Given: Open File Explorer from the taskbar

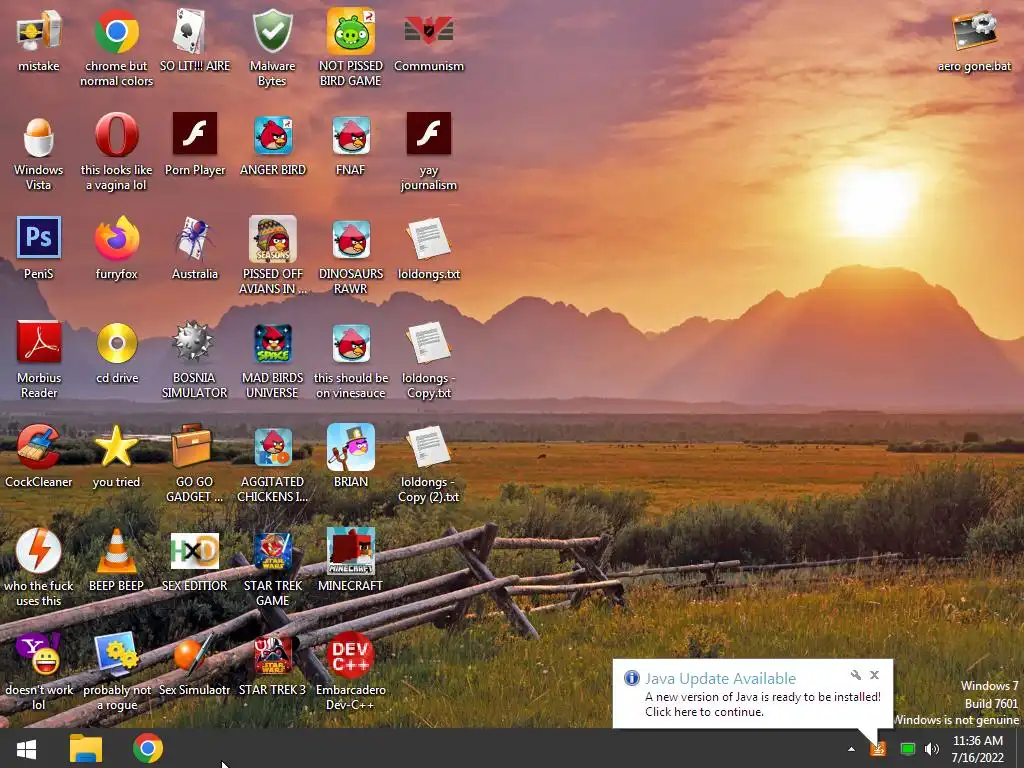Looking at the screenshot, I should pyautogui.click(x=86, y=749).
